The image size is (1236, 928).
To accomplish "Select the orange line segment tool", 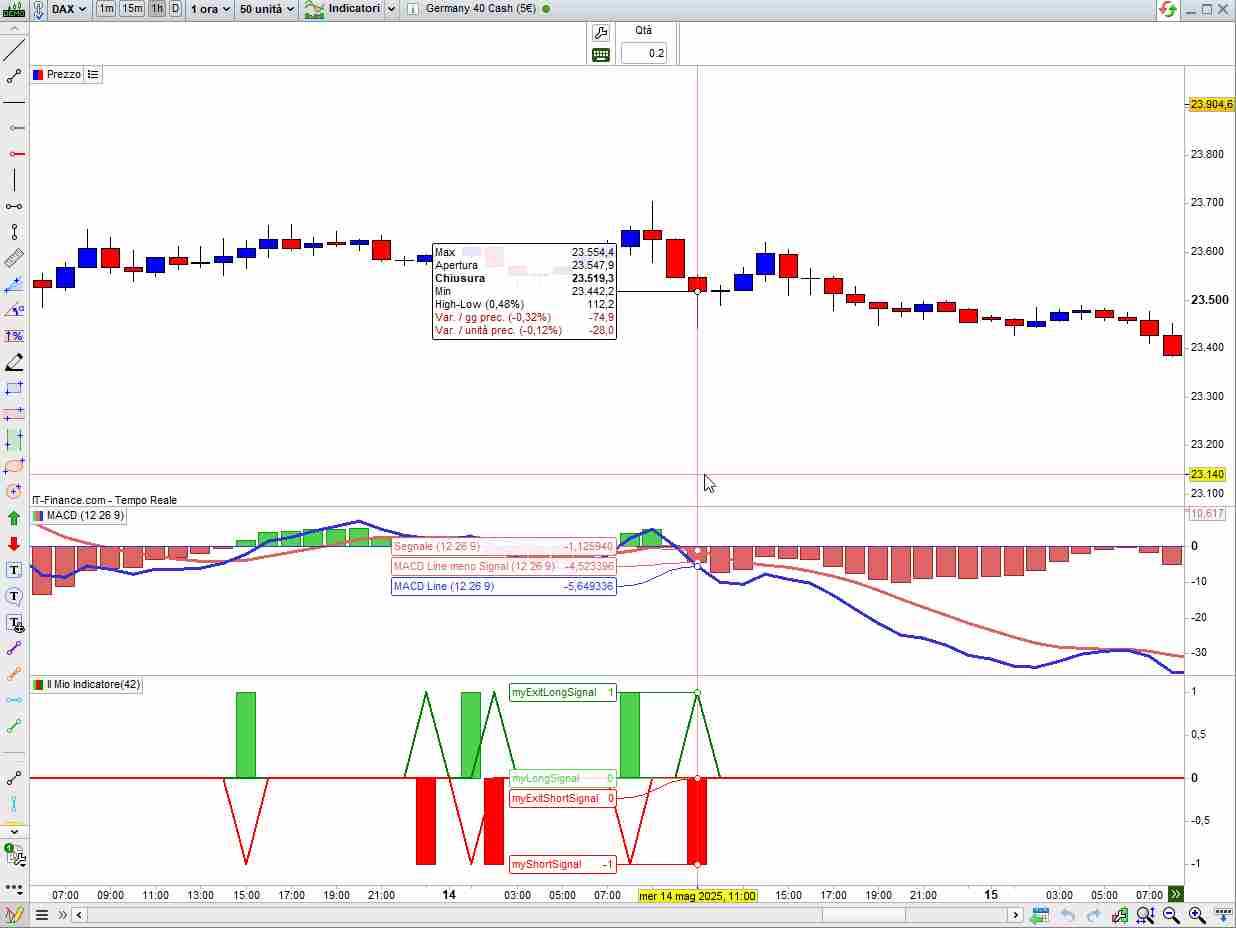I will tap(14, 674).
